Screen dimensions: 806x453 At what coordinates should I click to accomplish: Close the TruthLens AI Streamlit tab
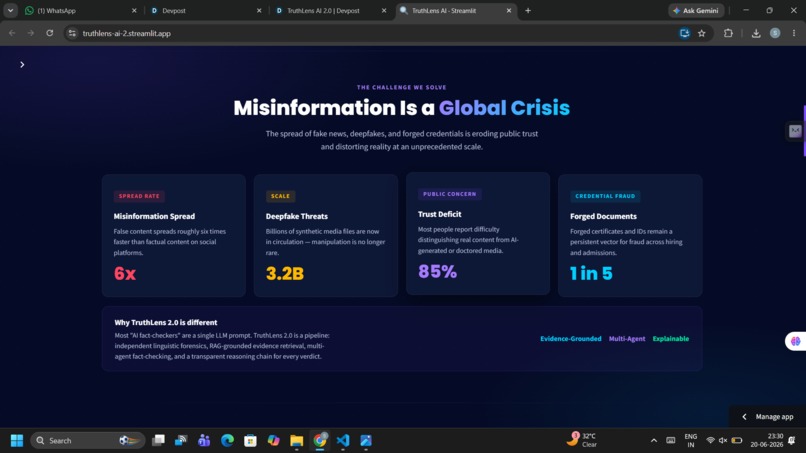click(509, 10)
